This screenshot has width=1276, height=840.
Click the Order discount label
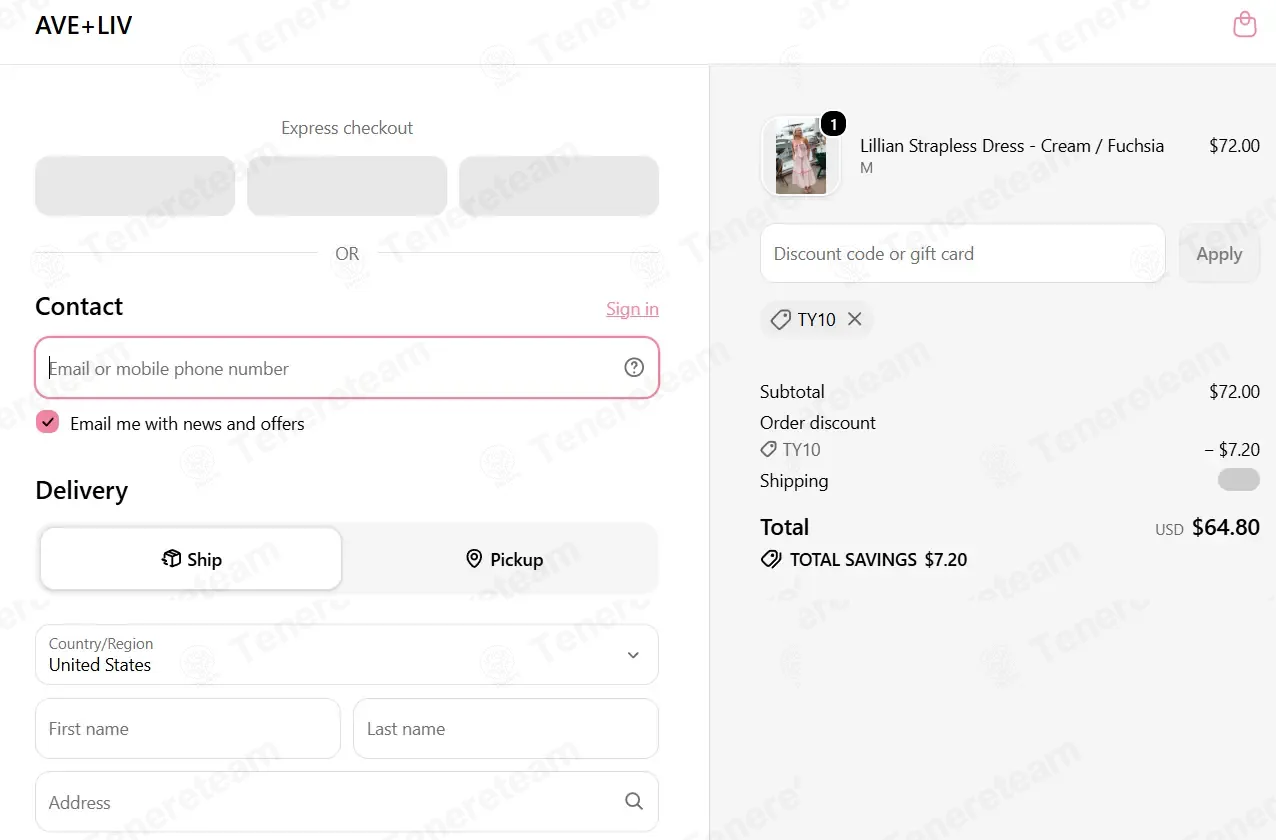[818, 423]
